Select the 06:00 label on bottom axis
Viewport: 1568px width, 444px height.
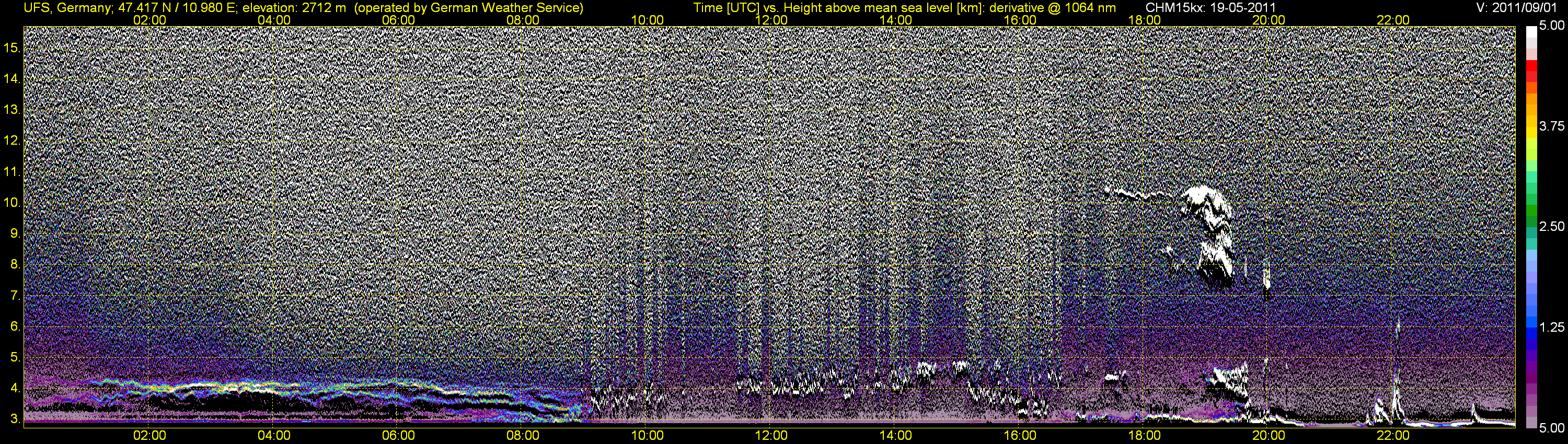point(399,436)
